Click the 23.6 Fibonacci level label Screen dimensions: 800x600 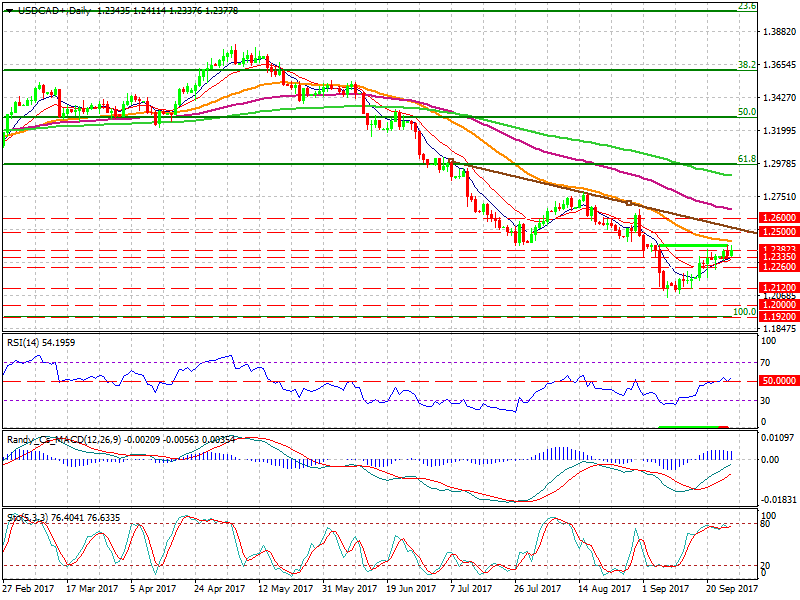click(745, 6)
